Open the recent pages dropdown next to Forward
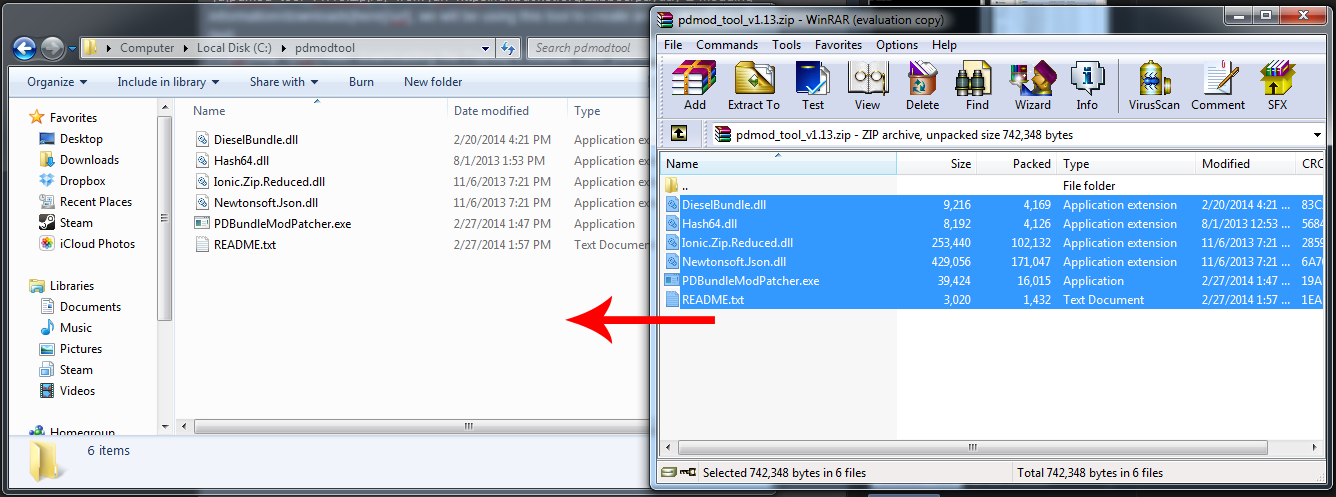1336x497 pixels. tap(72, 49)
